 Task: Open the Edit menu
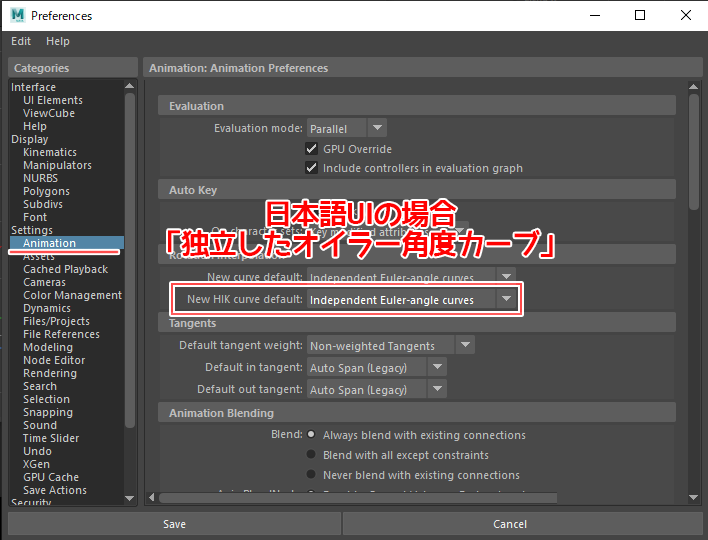(21, 41)
